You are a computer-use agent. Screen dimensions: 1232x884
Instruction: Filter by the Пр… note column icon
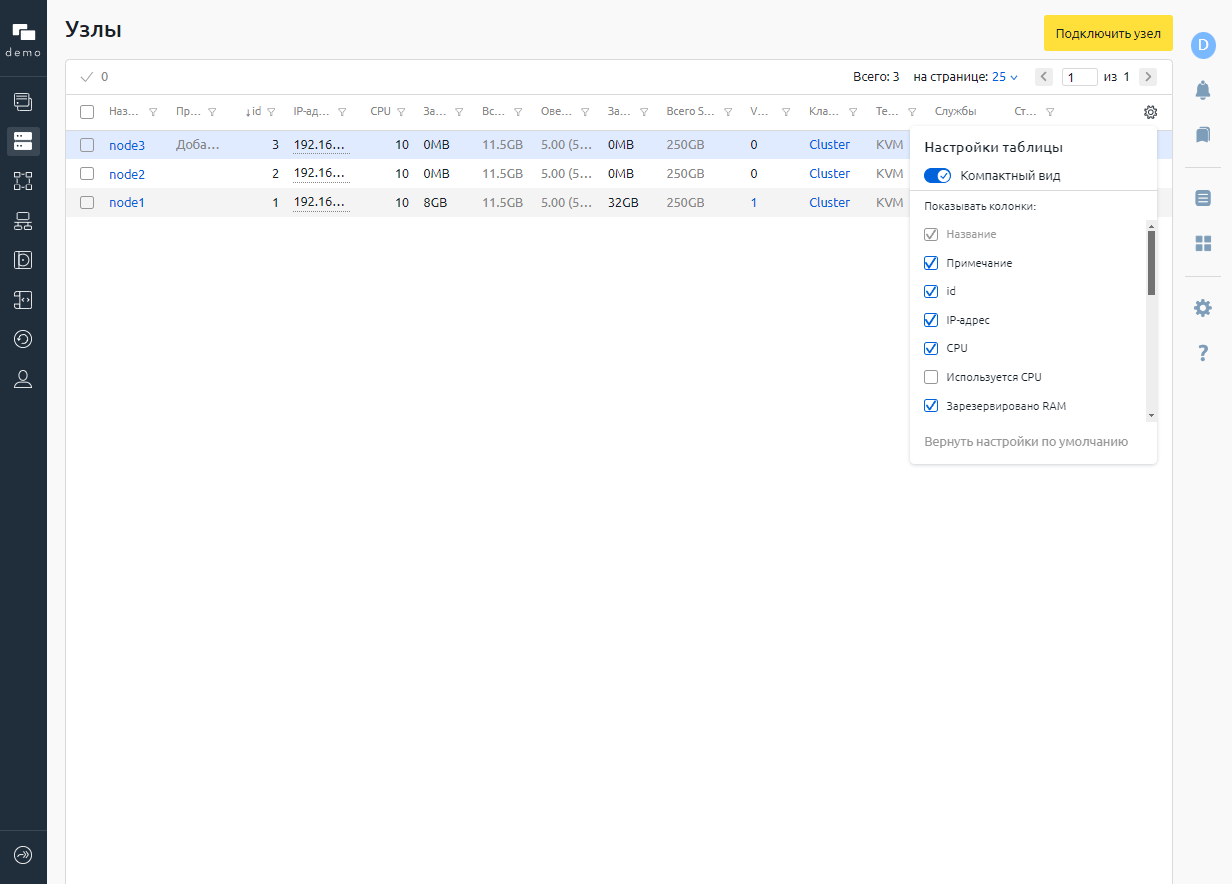point(212,112)
